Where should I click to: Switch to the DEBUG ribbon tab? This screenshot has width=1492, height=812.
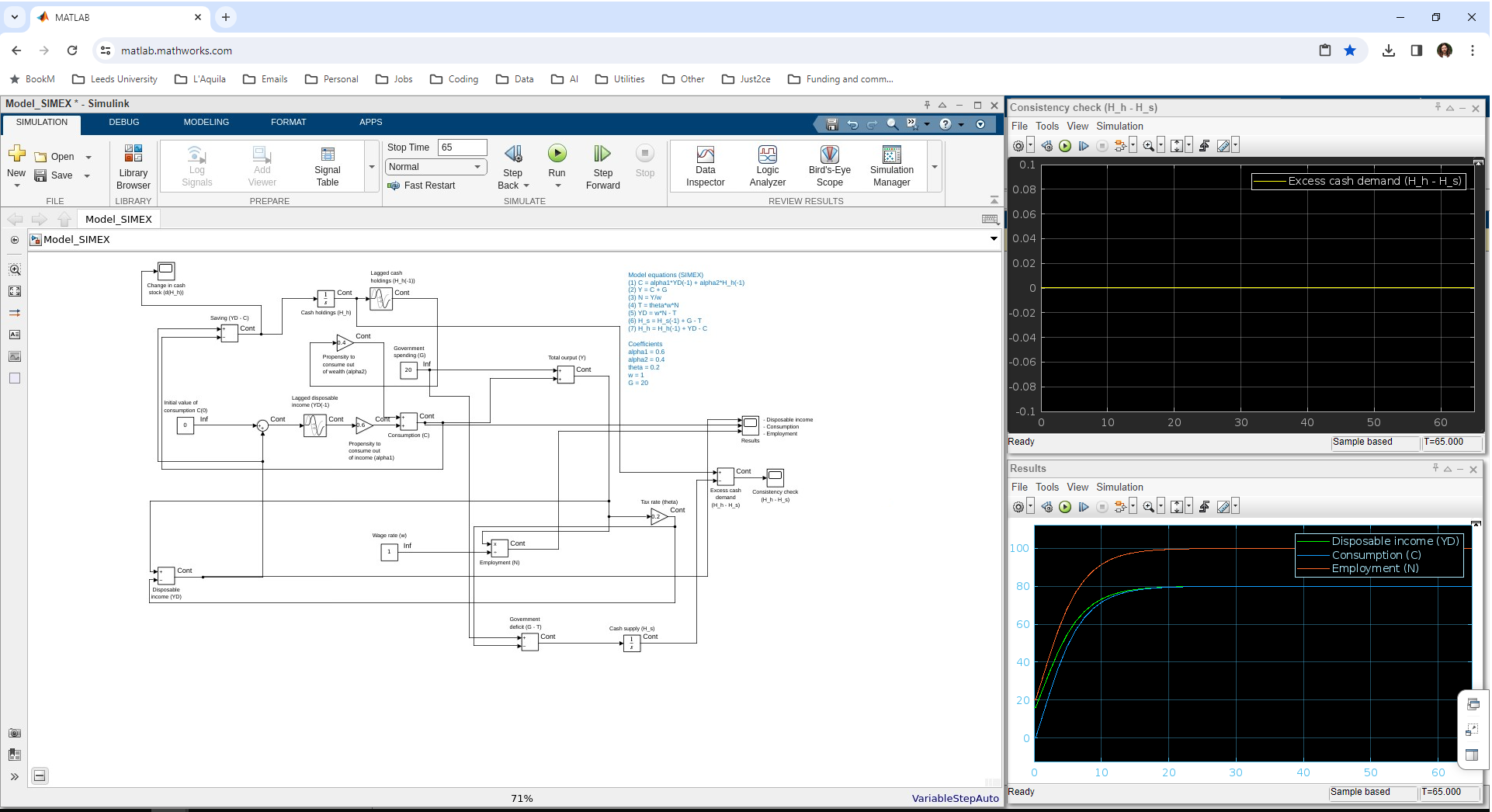[x=124, y=123]
